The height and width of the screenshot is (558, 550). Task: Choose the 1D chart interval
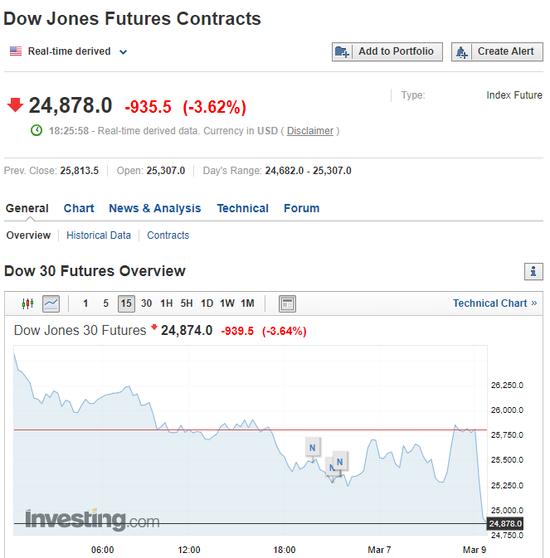click(x=207, y=304)
